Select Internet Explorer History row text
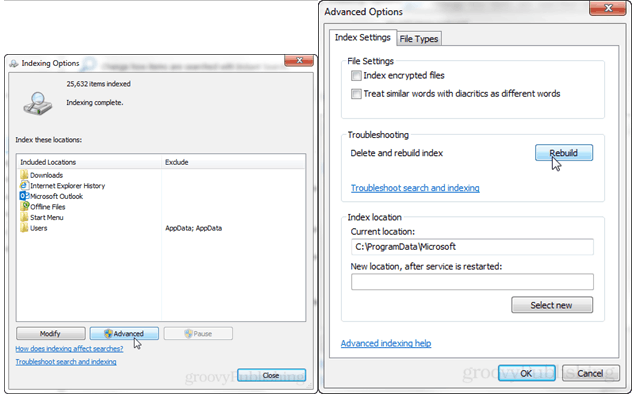 [67, 186]
